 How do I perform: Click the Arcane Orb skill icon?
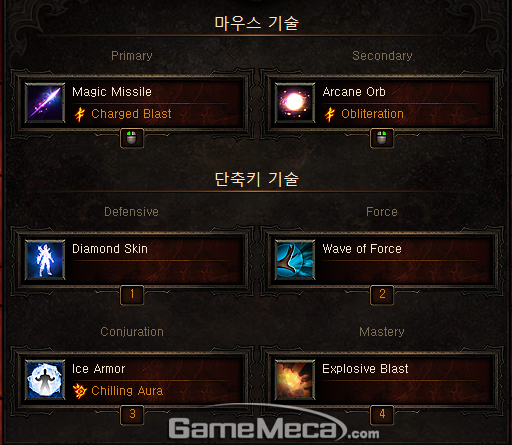[295, 103]
